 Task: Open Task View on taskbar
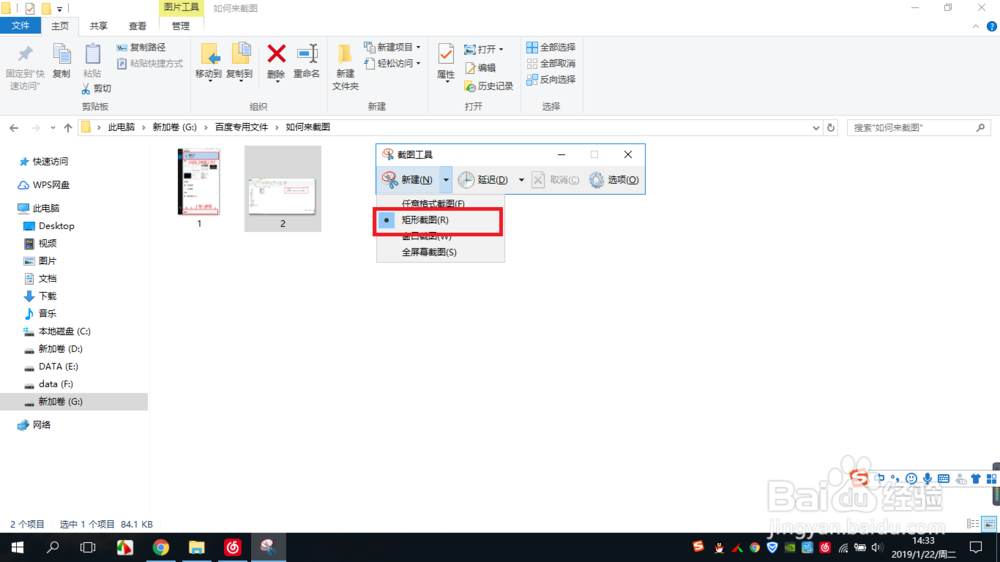[x=88, y=547]
